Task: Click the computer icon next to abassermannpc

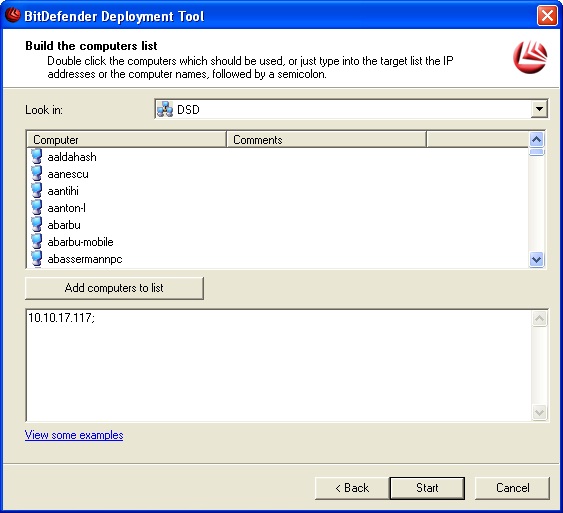Action: coord(37,258)
